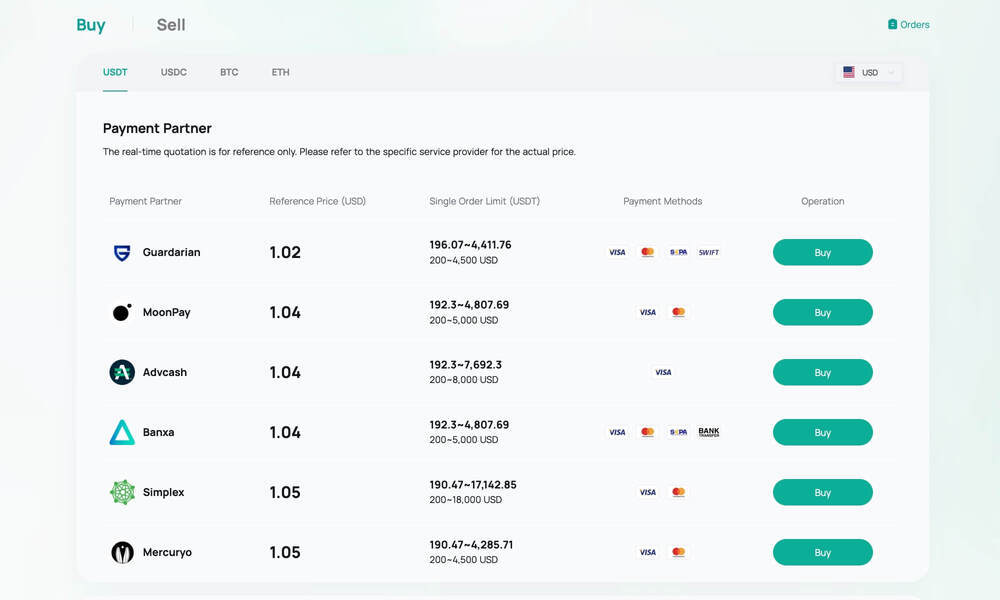The height and width of the screenshot is (600, 1000).
Task: Click the Mastercard icon in Banxa row
Action: 647,432
